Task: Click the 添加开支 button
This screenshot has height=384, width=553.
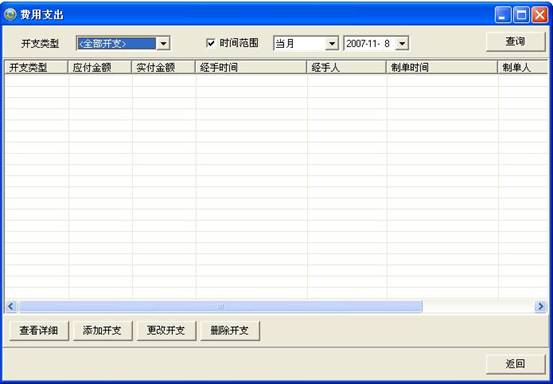Action: (102, 330)
